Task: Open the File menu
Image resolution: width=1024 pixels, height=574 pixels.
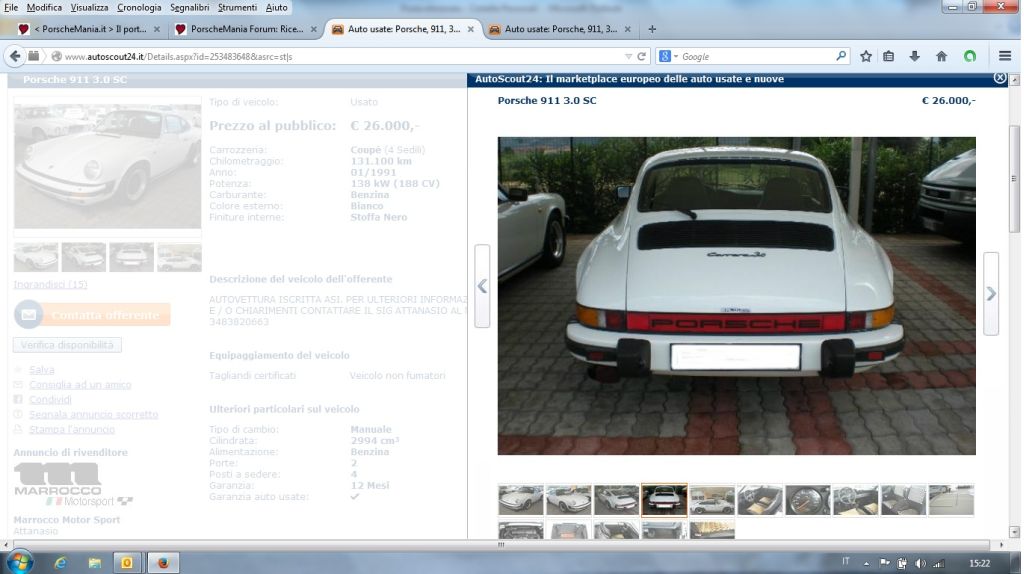Action: tap(11, 7)
